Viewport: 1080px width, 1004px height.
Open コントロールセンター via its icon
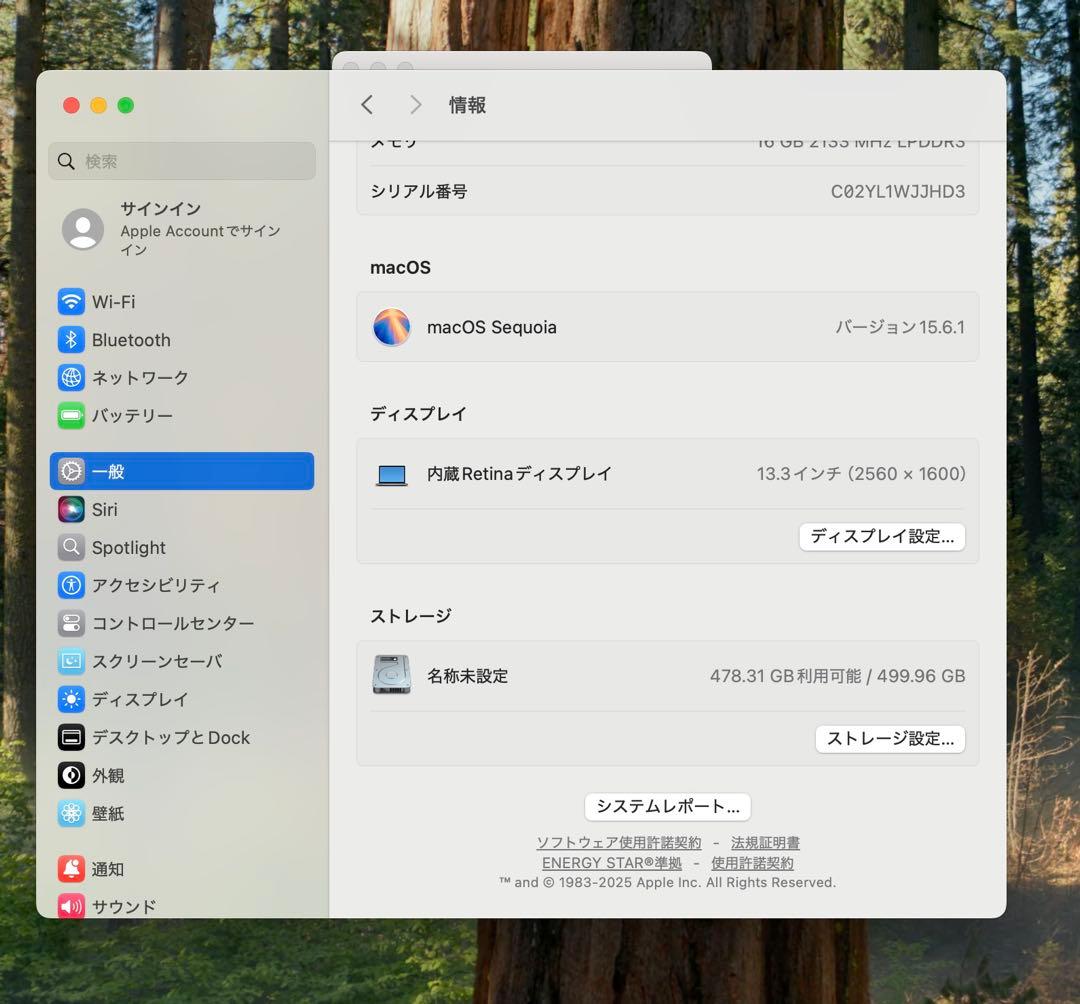click(x=71, y=623)
